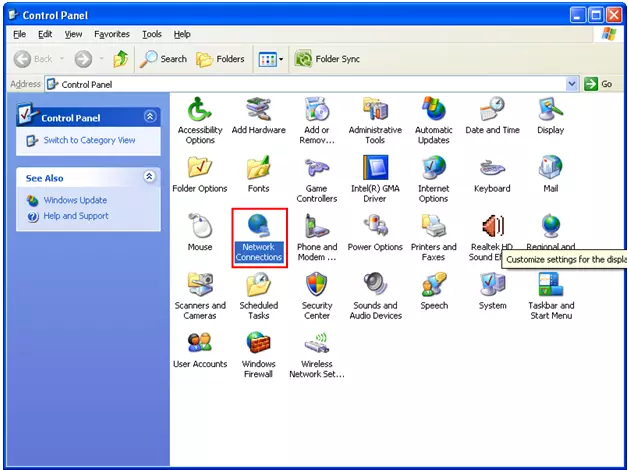This screenshot has width=628, height=470.
Task: Click the Forward arrow button
Action: [83, 59]
